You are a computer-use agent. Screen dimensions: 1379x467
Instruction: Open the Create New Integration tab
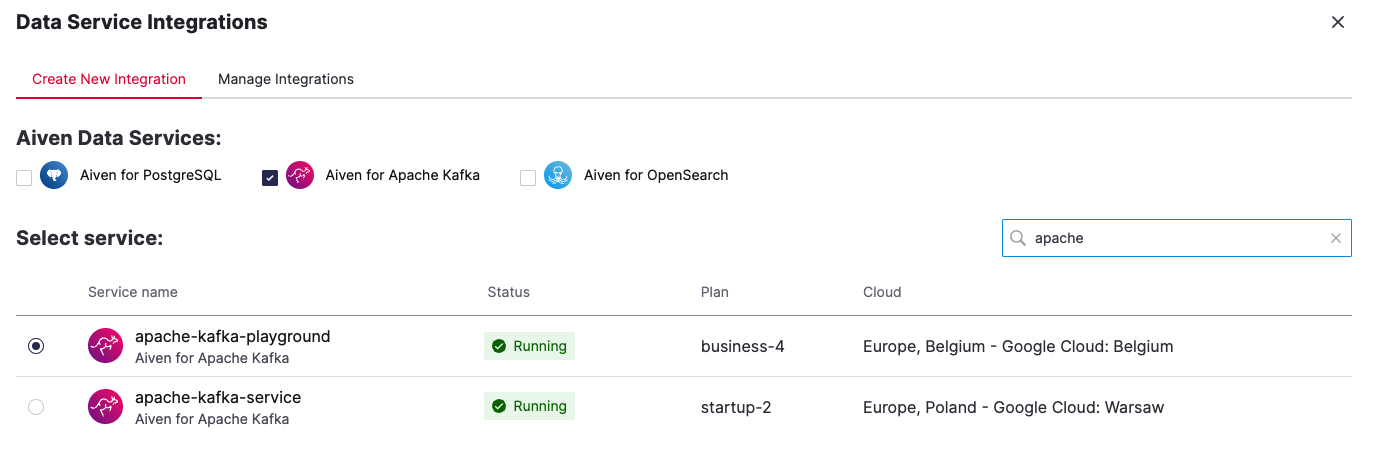pyautogui.click(x=108, y=79)
